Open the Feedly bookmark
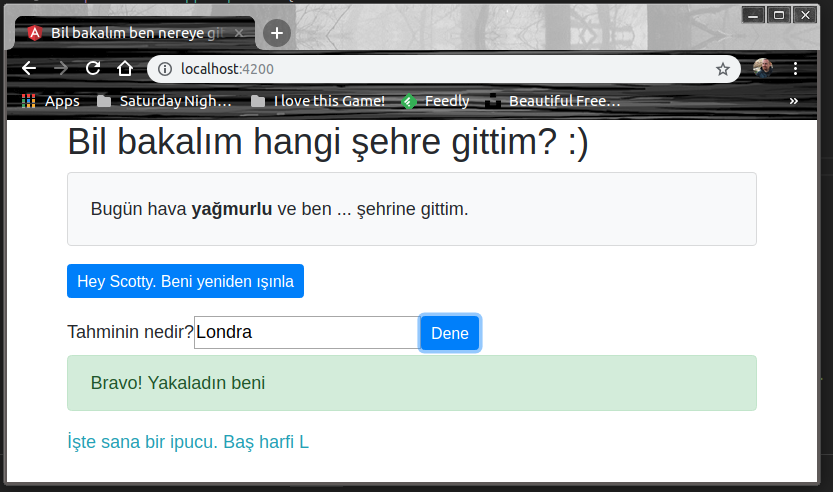Image resolution: width=833 pixels, height=492 pixels. [x=435, y=101]
